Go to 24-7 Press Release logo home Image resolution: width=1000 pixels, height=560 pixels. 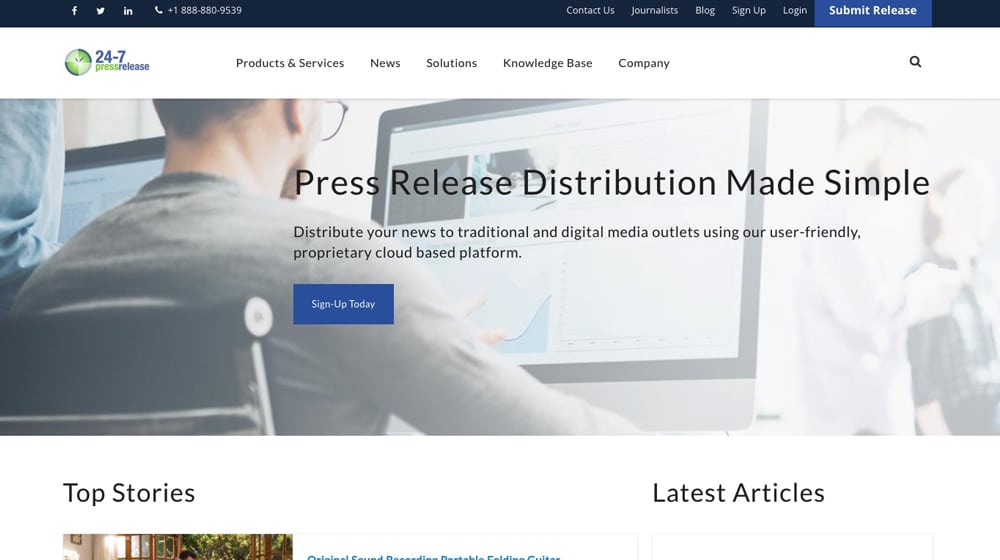[x=107, y=63]
